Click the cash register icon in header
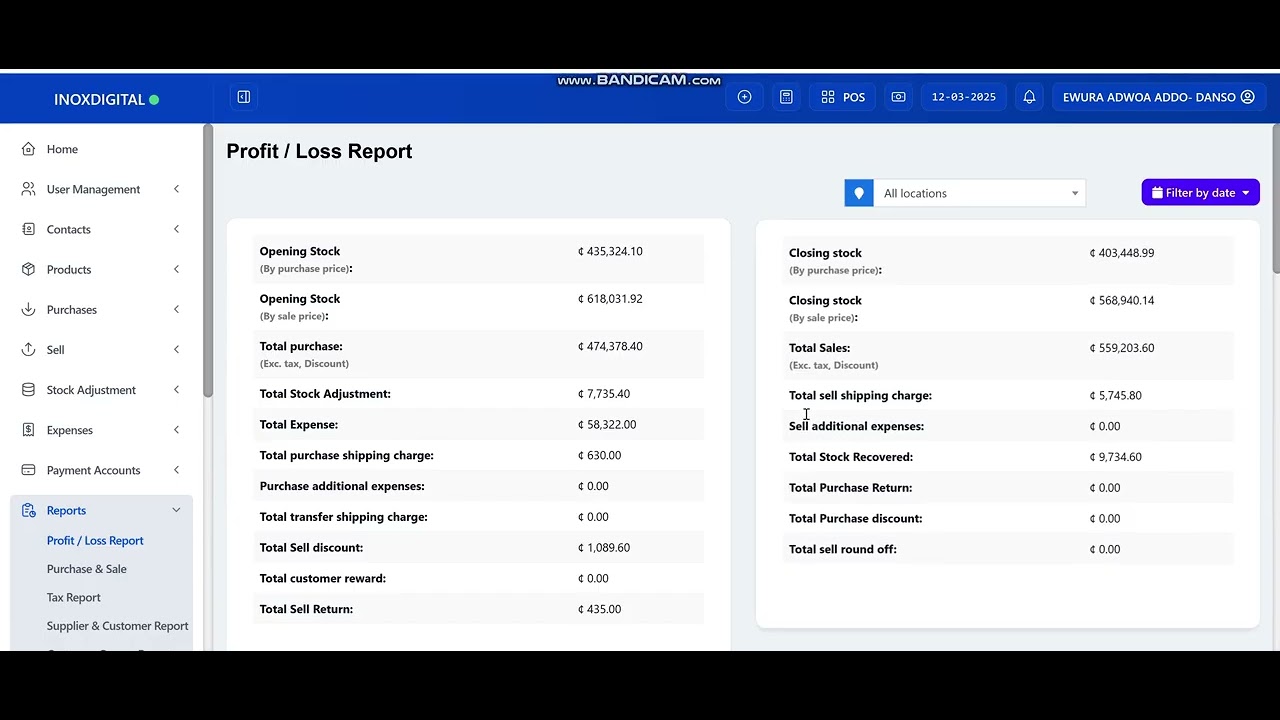This screenshot has width=1280, height=720. (x=898, y=97)
